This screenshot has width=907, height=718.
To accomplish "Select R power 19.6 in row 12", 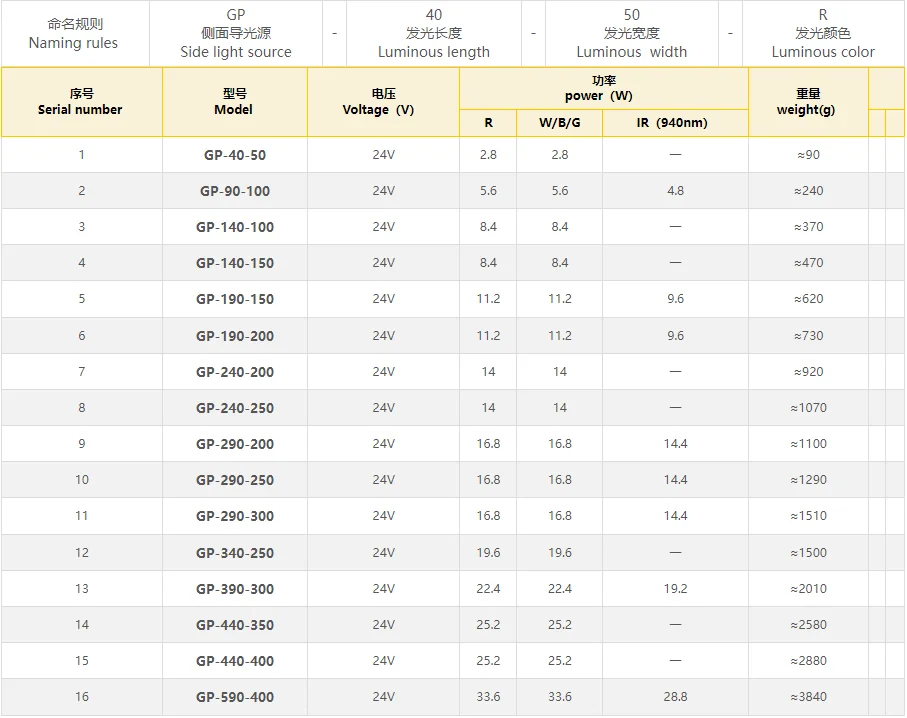I will coord(488,553).
